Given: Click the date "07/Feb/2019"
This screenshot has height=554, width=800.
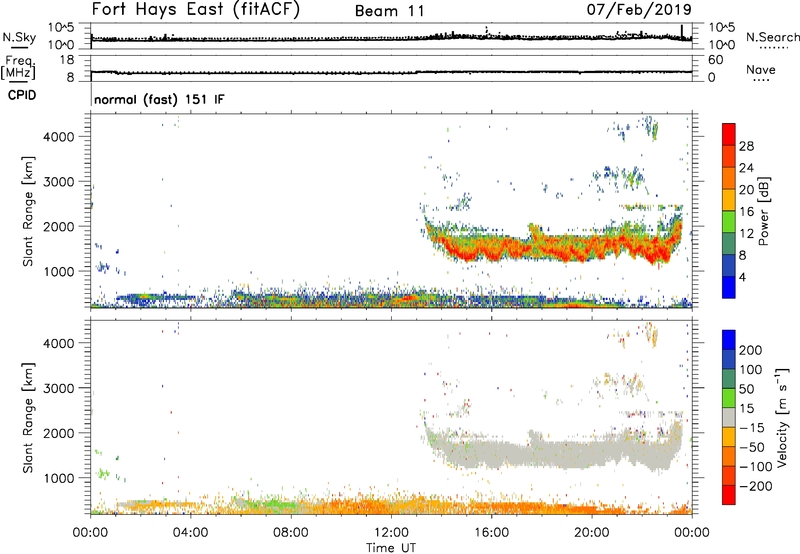Looking at the screenshot, I should [639, 10].
